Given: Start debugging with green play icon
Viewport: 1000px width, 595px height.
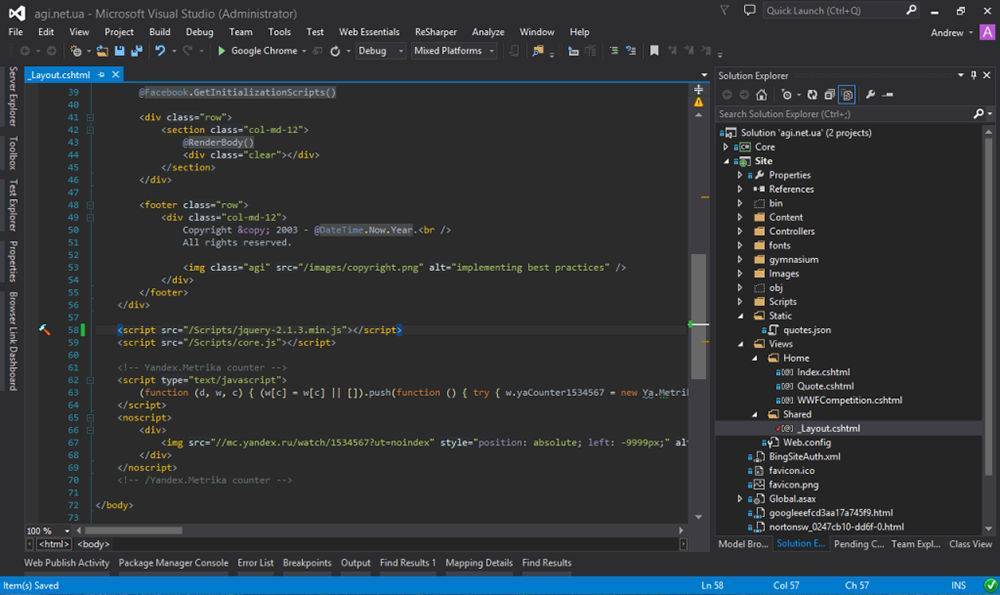Looking at the screenshot, I should pyautogui.click(x=222, y=51).
